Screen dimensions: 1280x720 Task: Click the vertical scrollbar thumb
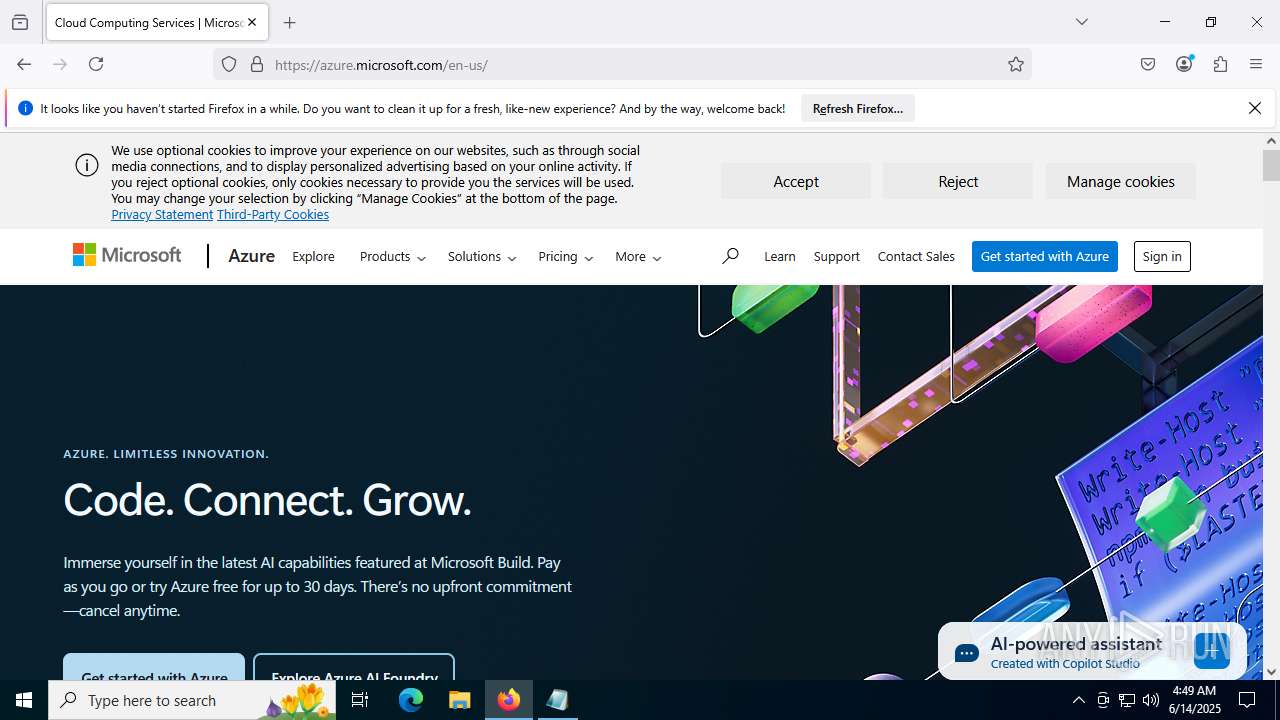click(1271, 166)
